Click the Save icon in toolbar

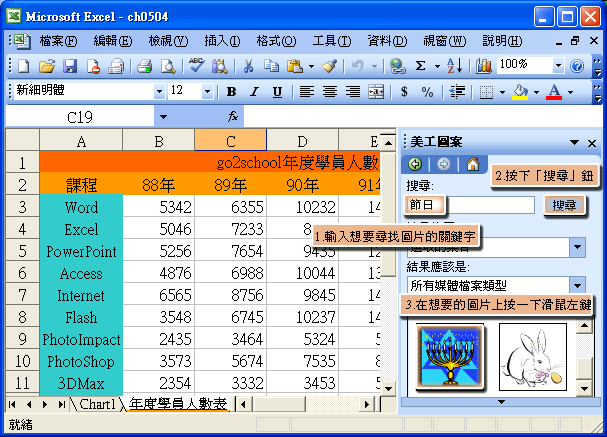[70, 66]
